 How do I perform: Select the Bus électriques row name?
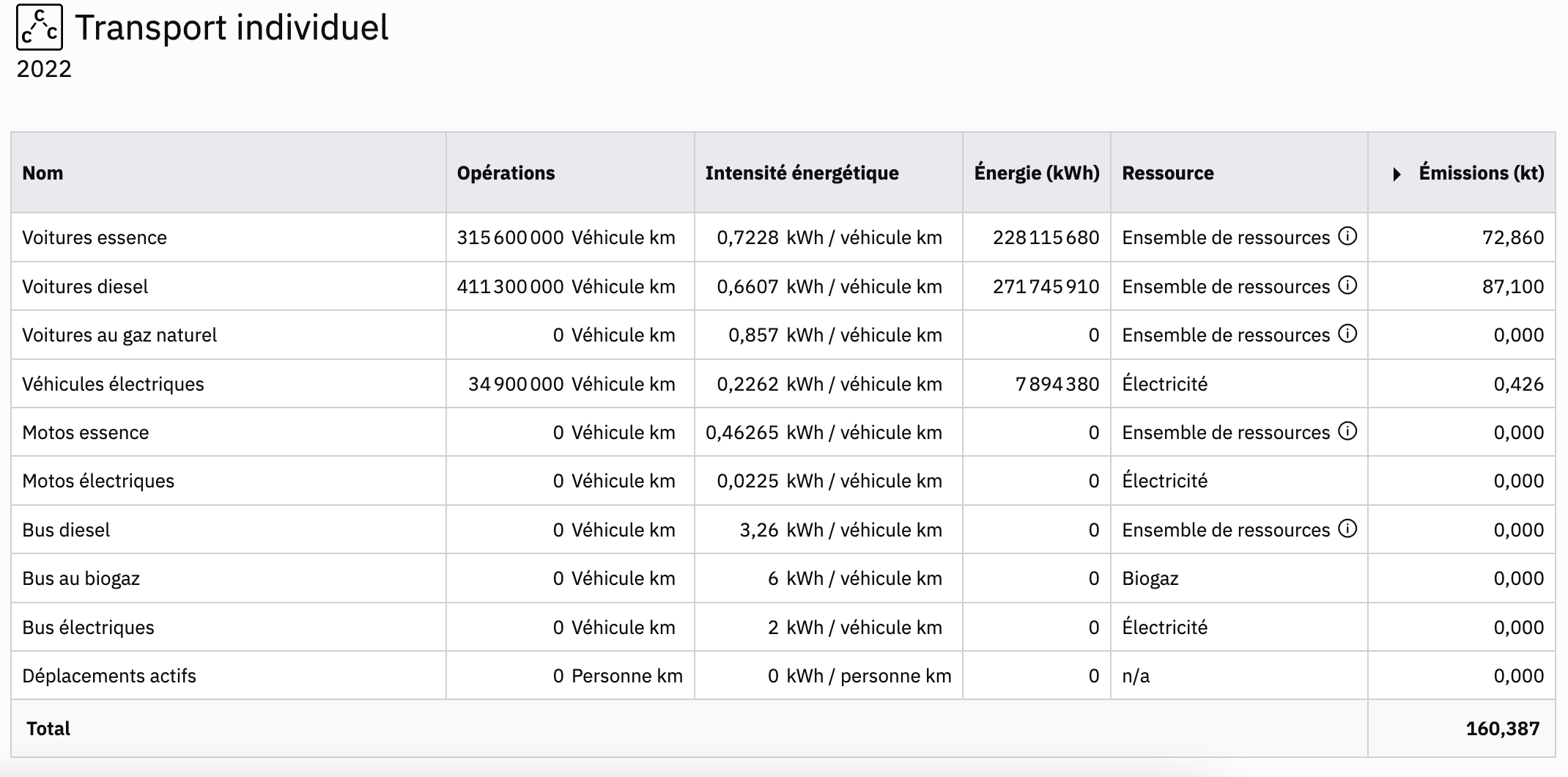click(88, 627)
